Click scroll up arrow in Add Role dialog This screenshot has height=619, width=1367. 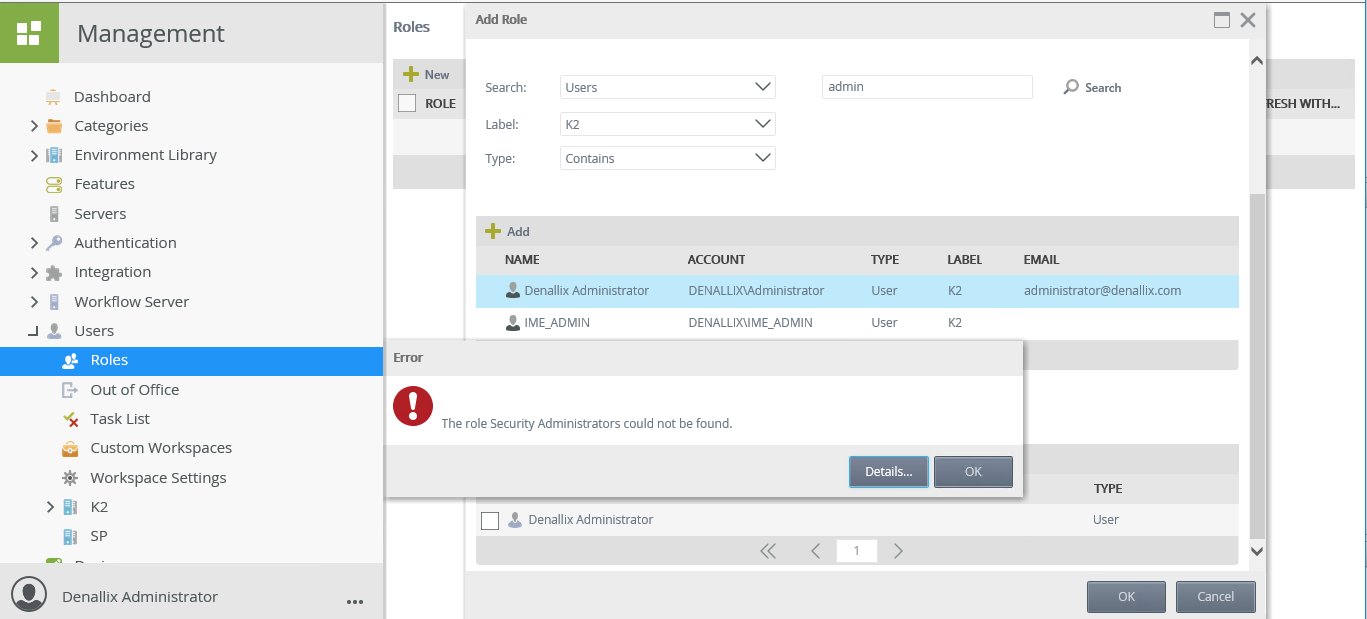tap(1257, 61)
